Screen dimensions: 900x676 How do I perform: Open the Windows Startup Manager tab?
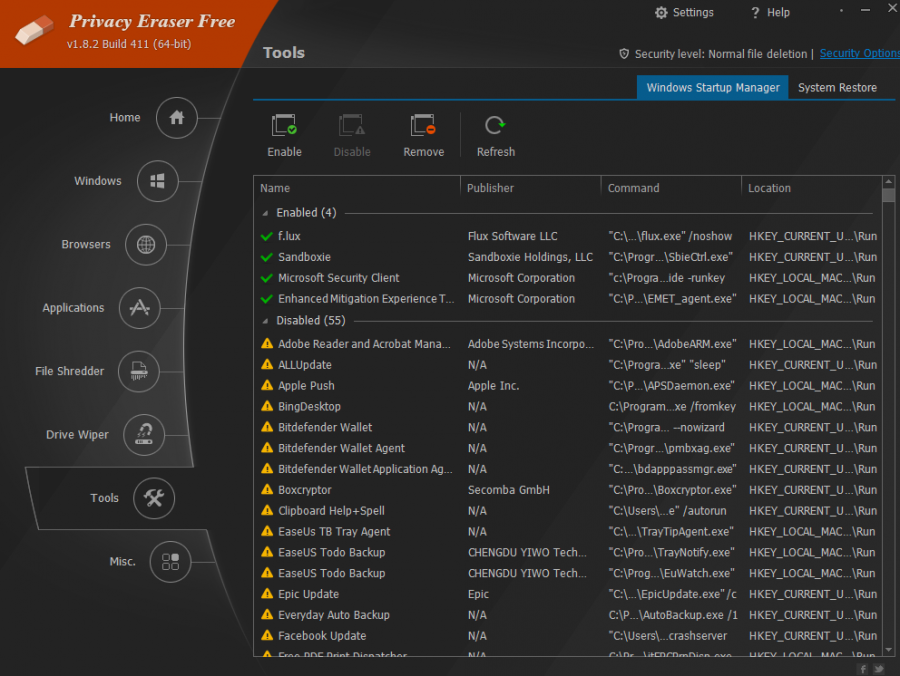712,87
